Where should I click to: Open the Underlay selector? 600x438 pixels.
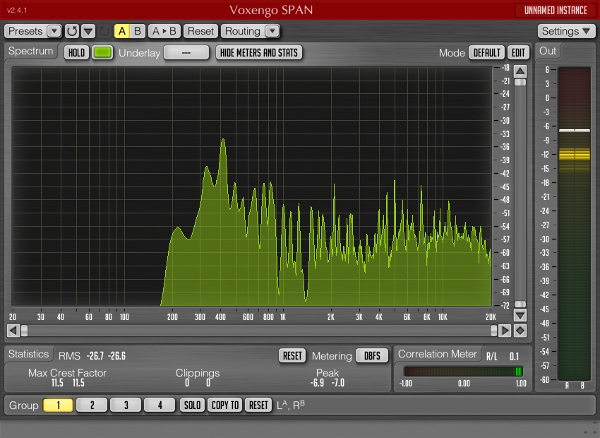(x=186, y=53)
